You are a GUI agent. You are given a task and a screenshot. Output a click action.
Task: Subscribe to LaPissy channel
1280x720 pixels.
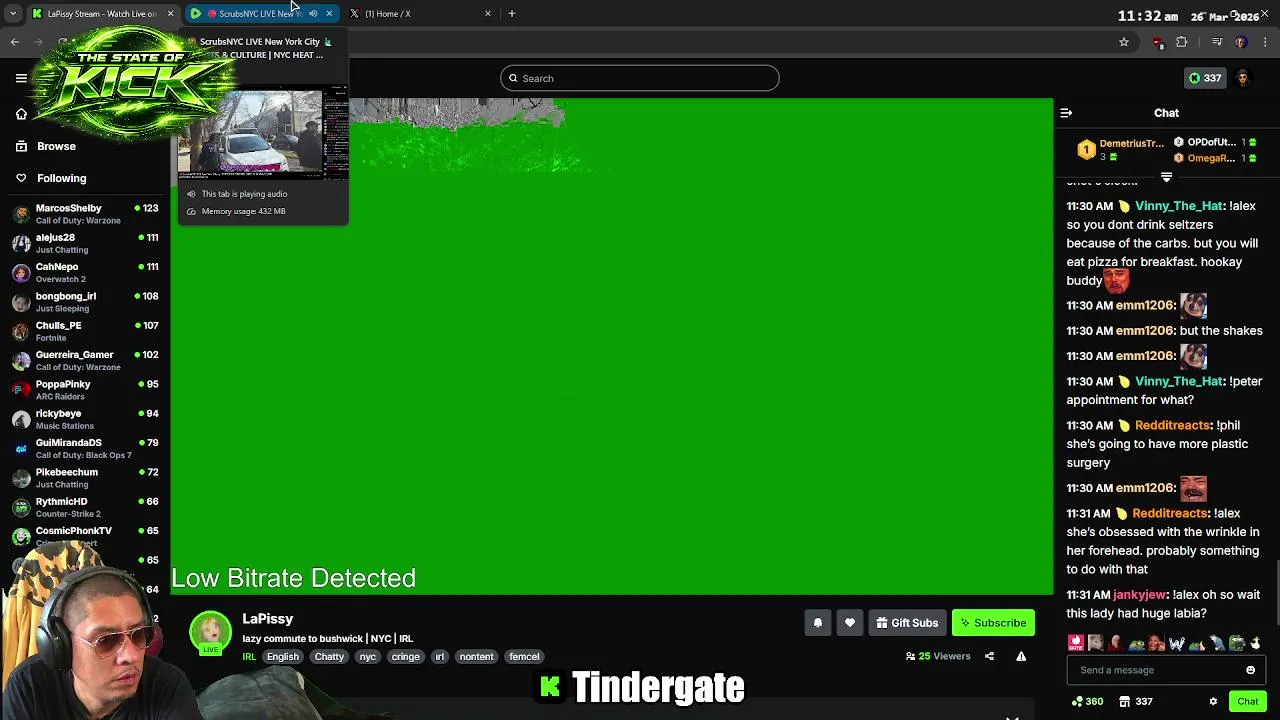(x=993, y=623)
